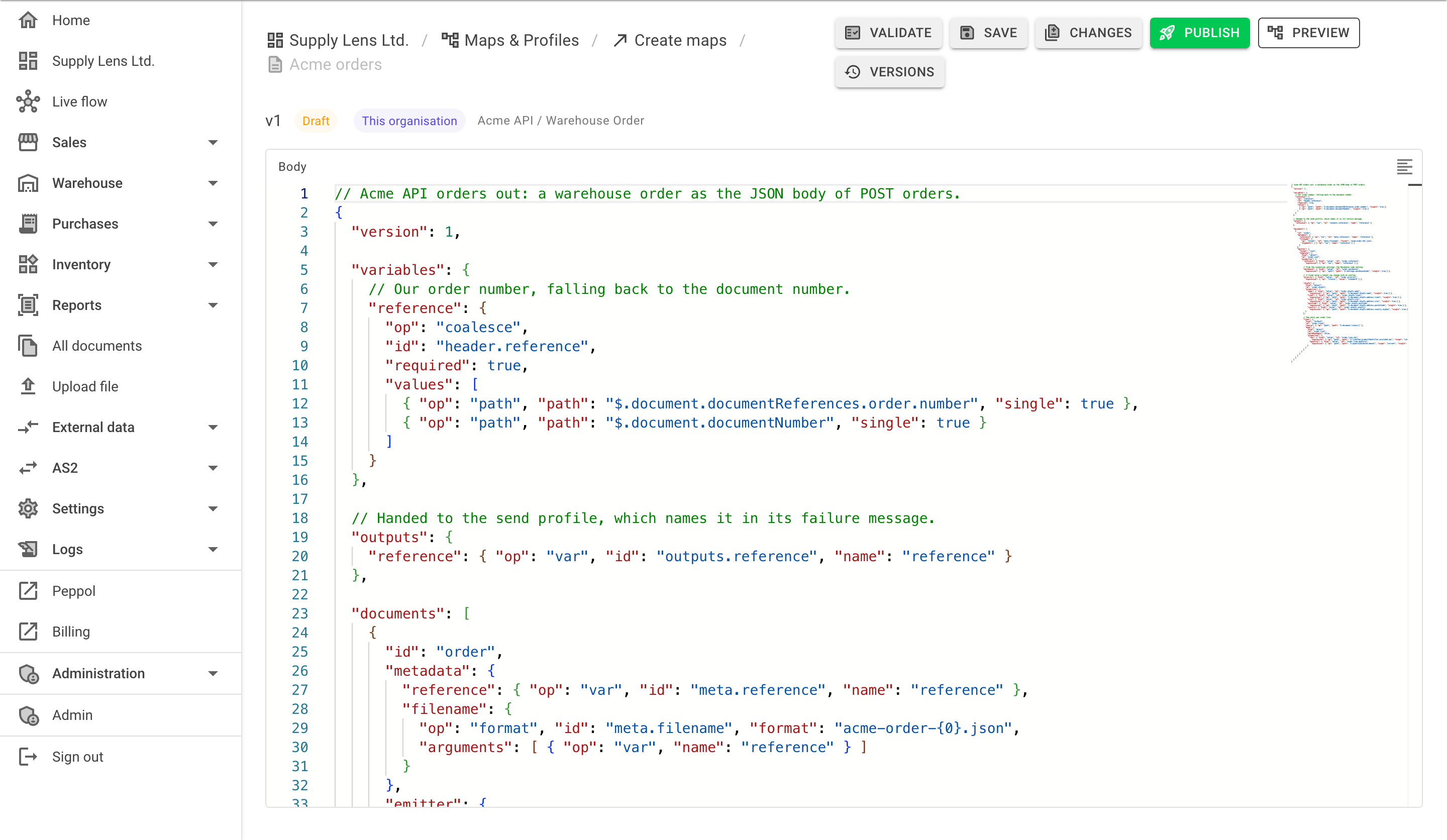
Task: Click the "acme-order-{0}.json" format string
Action: (x=923, y=728)
